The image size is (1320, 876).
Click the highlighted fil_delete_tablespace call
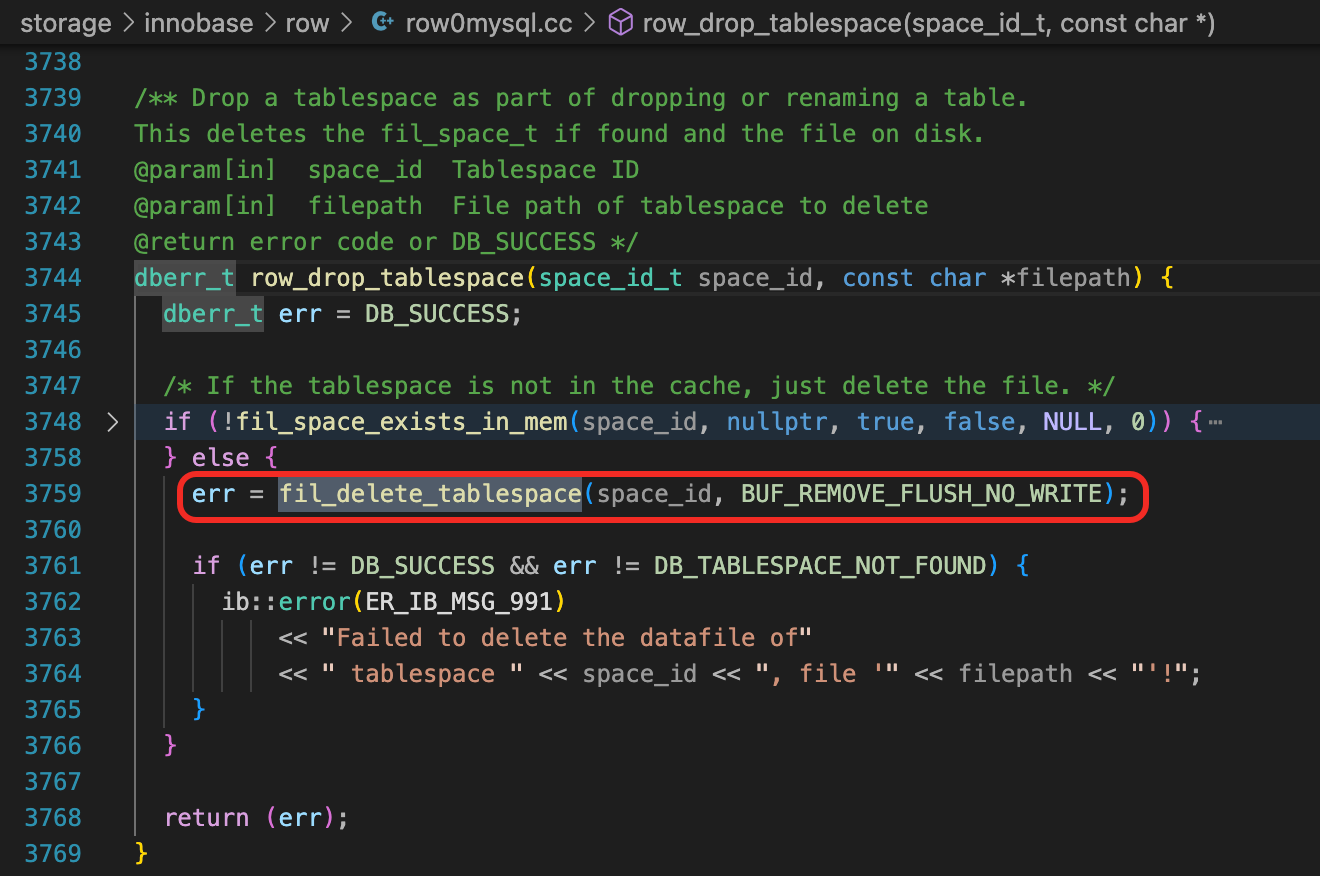tap(430, 494)
